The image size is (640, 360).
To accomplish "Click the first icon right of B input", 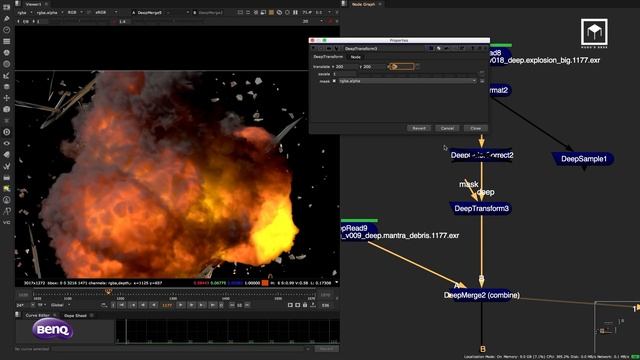I will (x=240, y=13).
